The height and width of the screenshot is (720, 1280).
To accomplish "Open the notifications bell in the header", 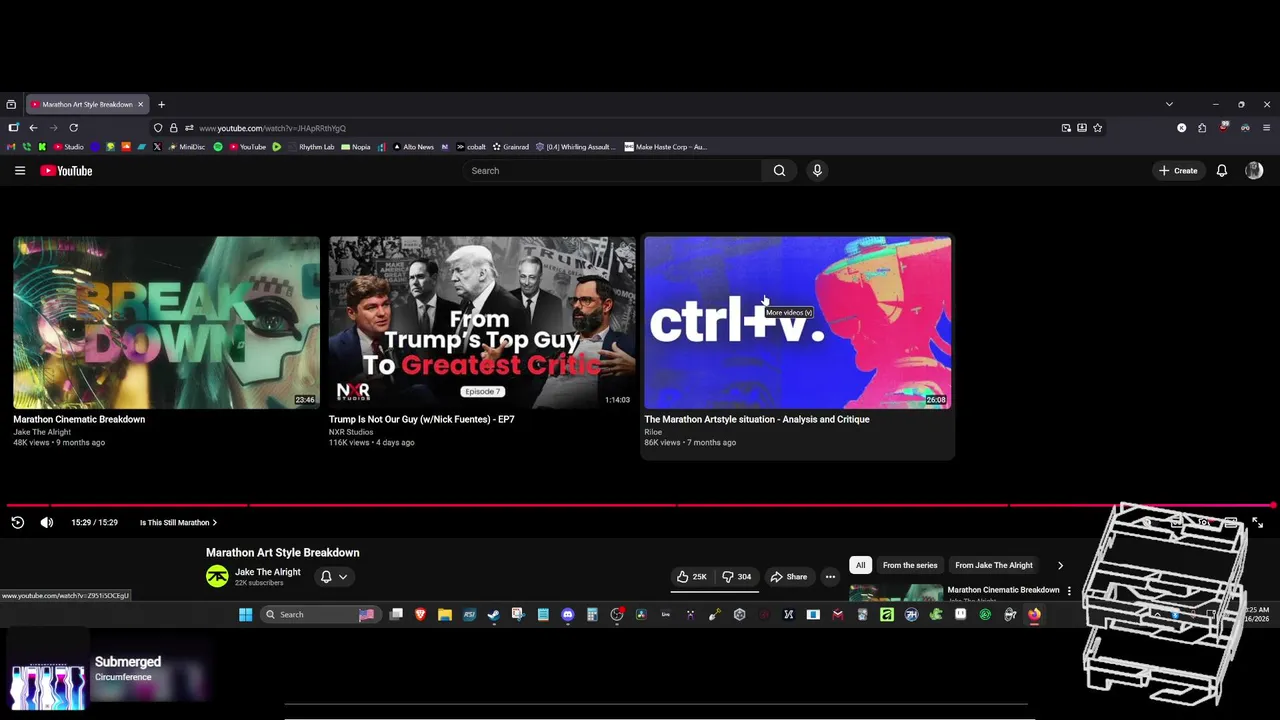I will (x=1221, y=171).
